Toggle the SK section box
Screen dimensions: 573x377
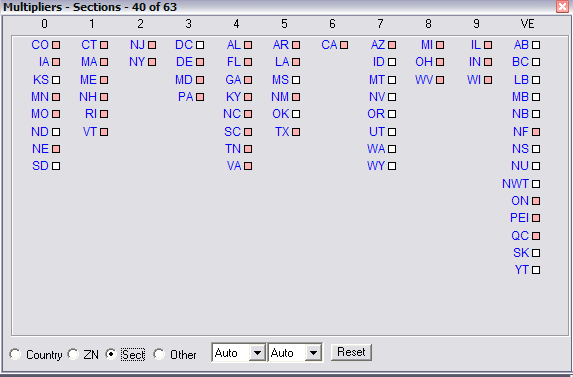536,252
